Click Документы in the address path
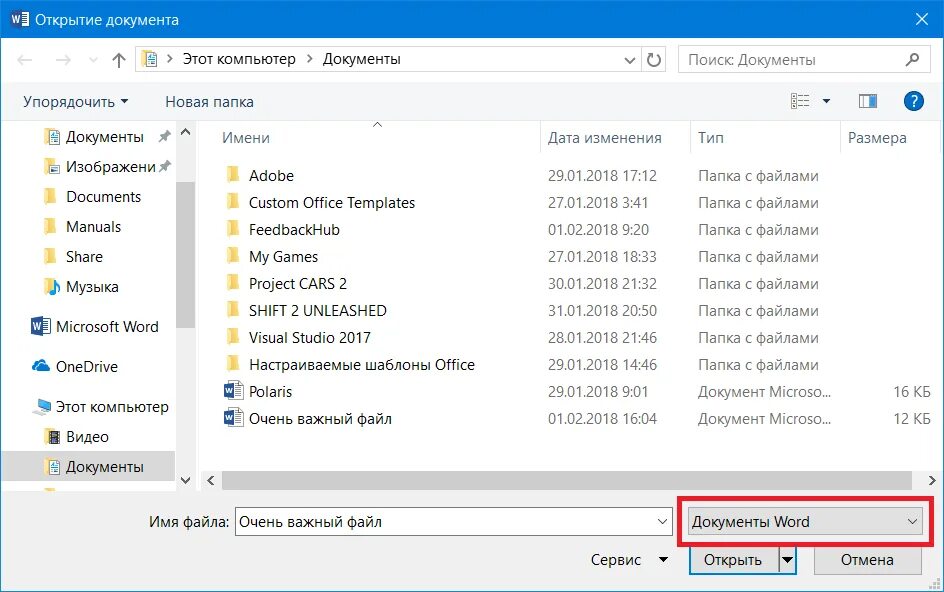 click(x=361, y=59)
